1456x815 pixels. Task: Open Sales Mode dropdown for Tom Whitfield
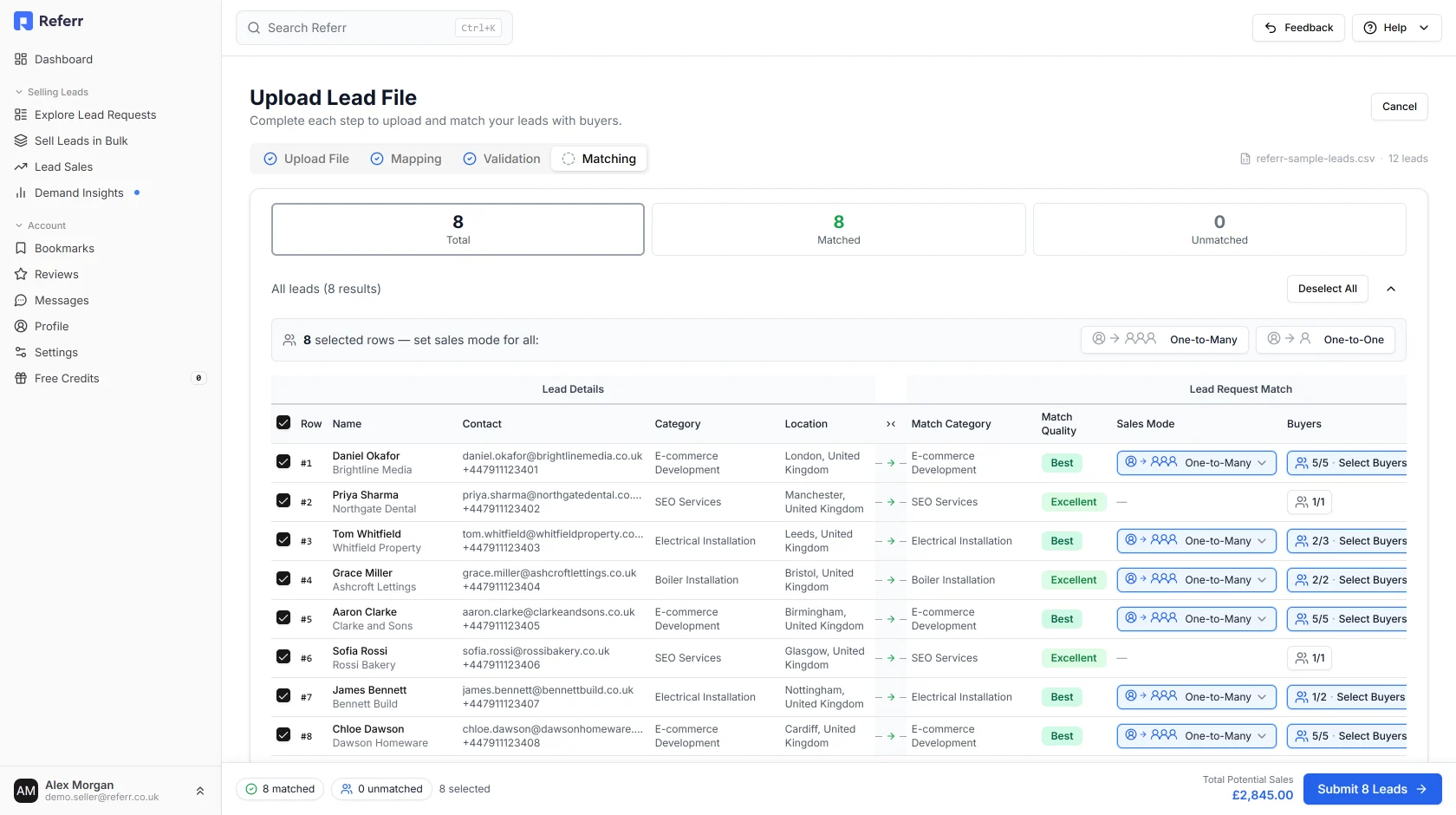1196,541
